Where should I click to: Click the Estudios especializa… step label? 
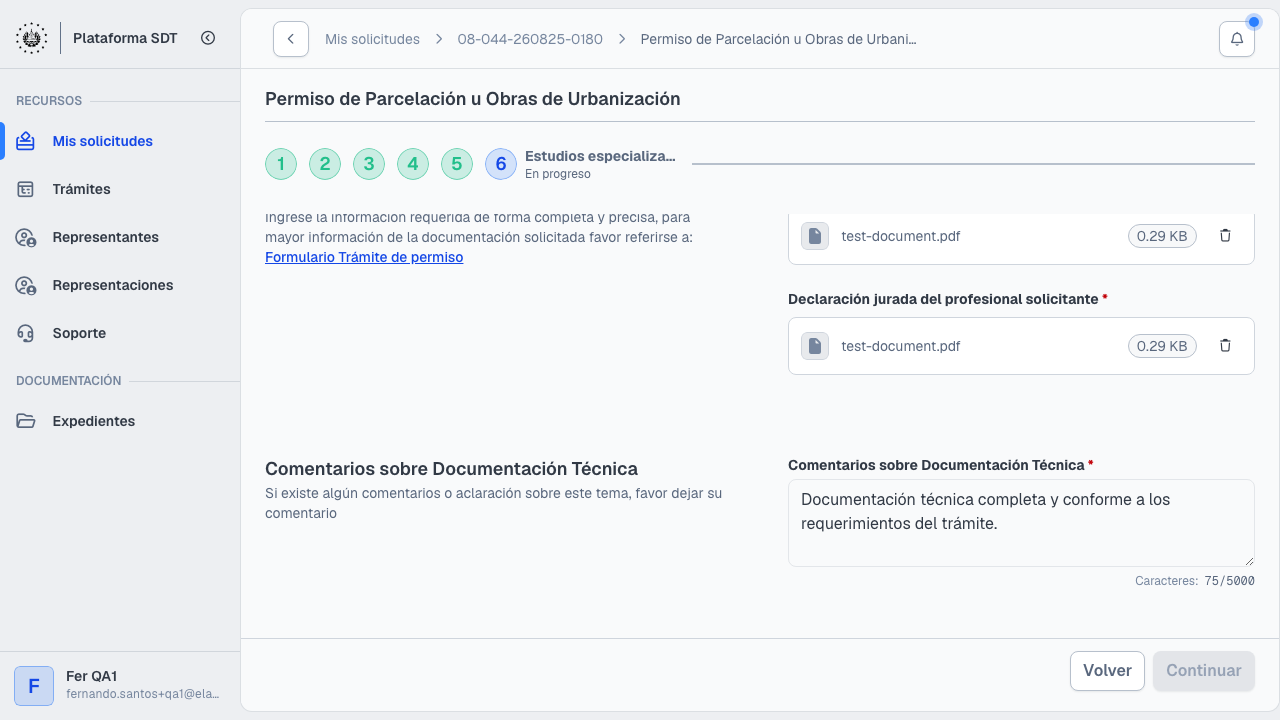click(600, 156)
